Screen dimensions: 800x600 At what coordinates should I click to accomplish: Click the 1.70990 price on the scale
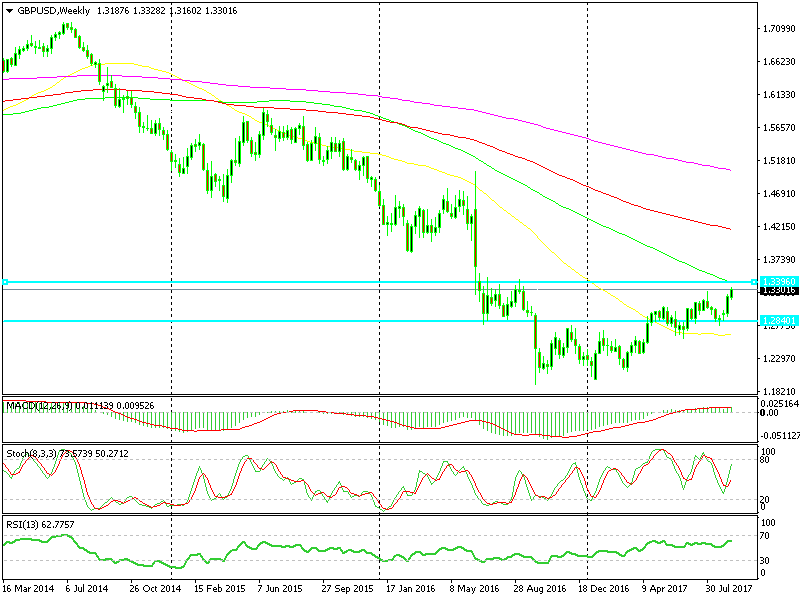[778, 29]
